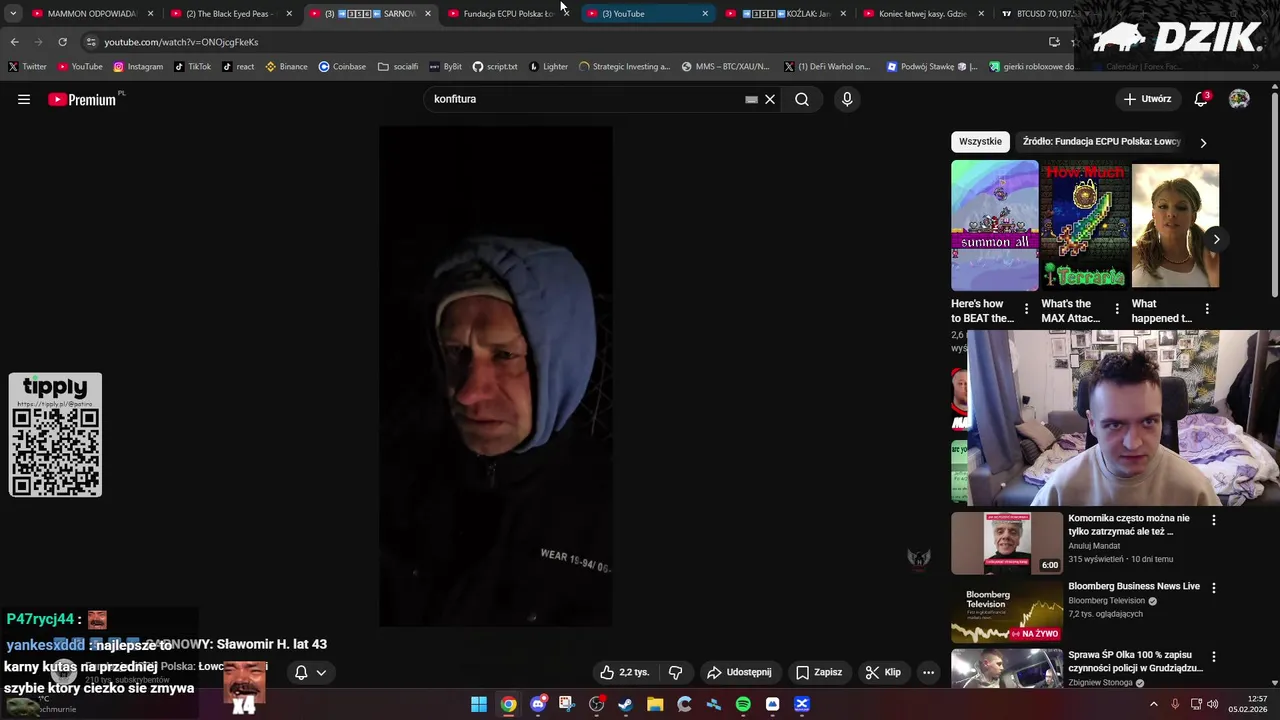
Task: Select 'Źródło: Fundacja ECPU Polska' chip
Action: [x=1101, y=142]
